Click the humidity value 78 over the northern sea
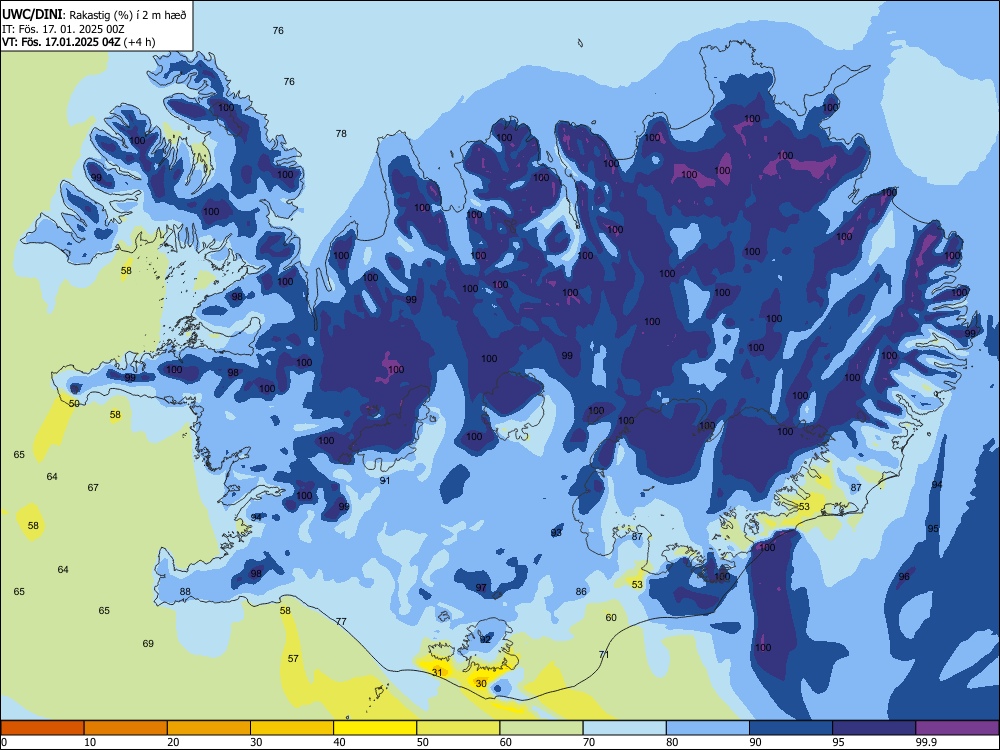 pyautogui.click(x=341, y=133)
